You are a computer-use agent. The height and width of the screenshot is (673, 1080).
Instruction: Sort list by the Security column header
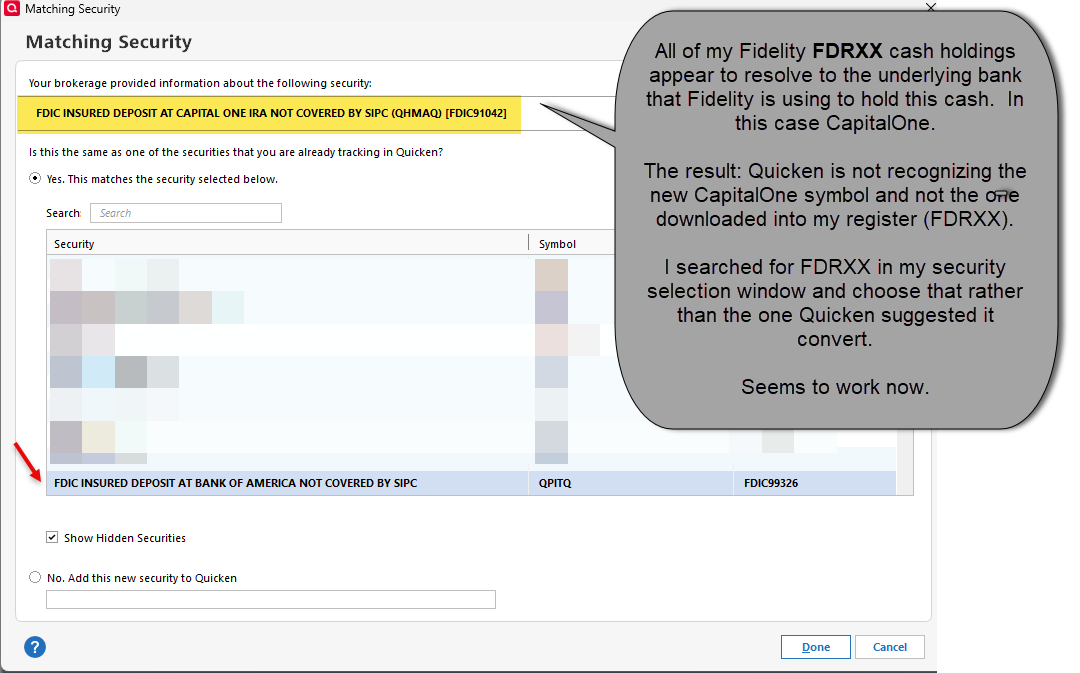(x=287, y=244)
